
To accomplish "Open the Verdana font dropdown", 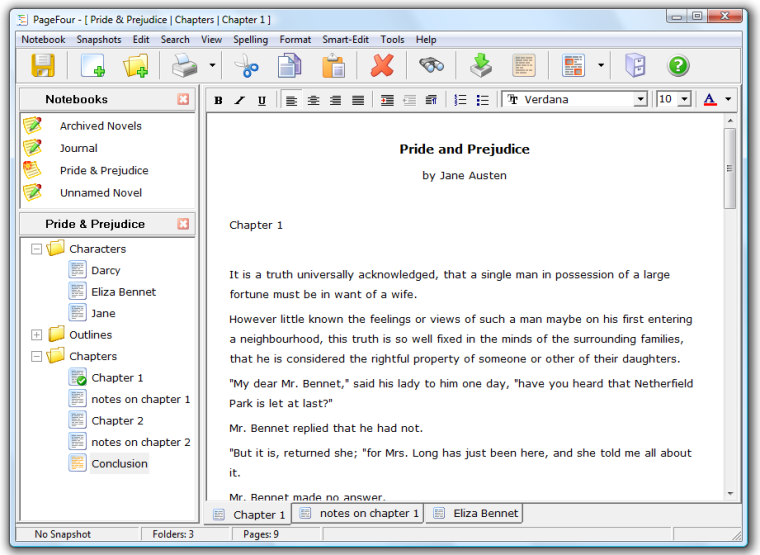I will coord(640,100).
